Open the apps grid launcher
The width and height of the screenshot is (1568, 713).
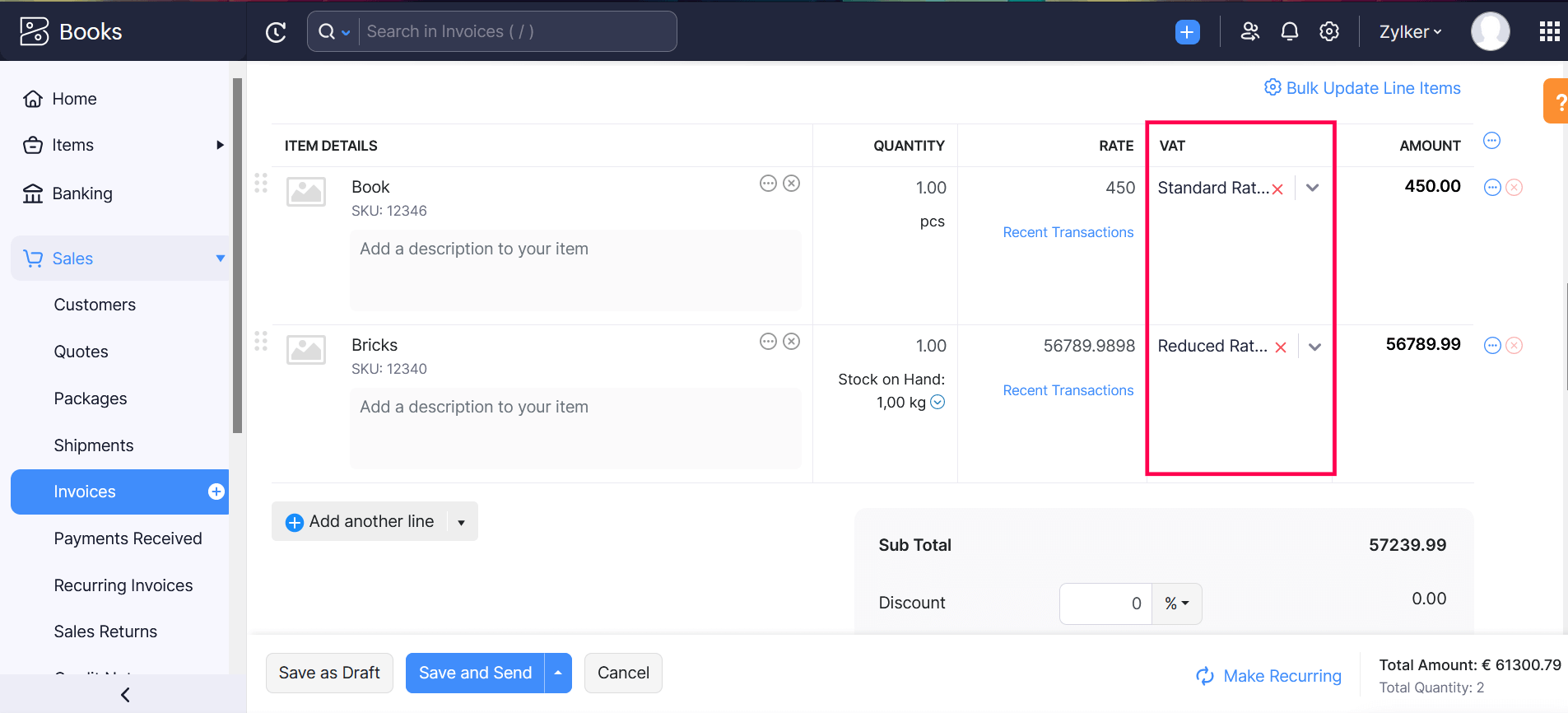[1549, 32]
